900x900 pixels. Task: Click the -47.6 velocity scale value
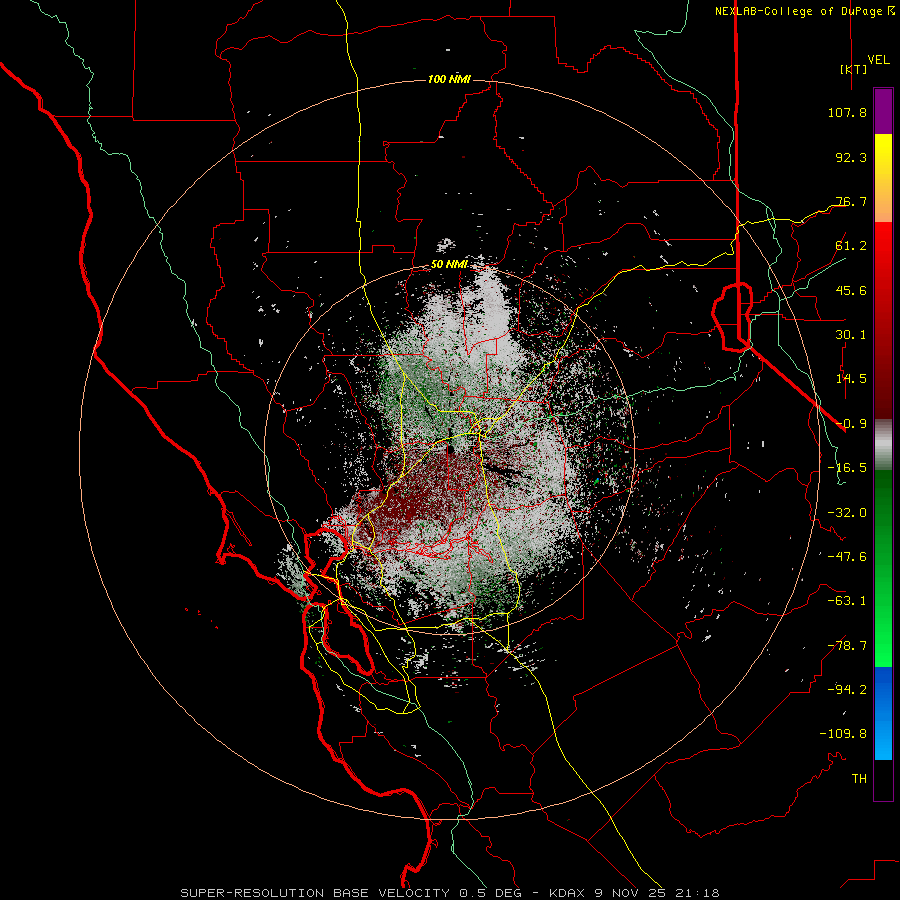847,557
